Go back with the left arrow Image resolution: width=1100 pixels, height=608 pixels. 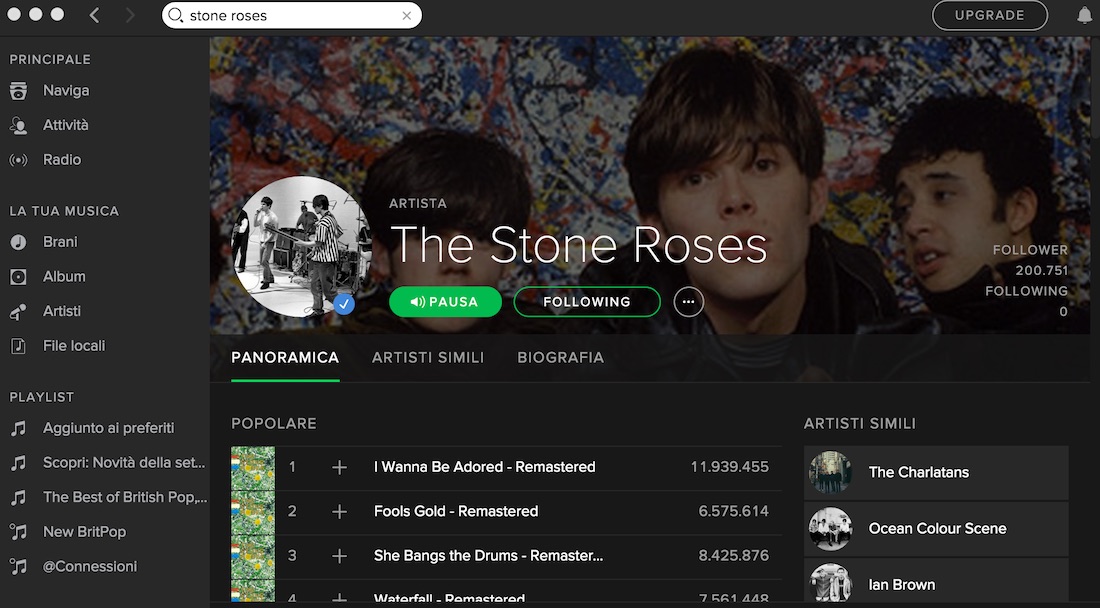94,15
